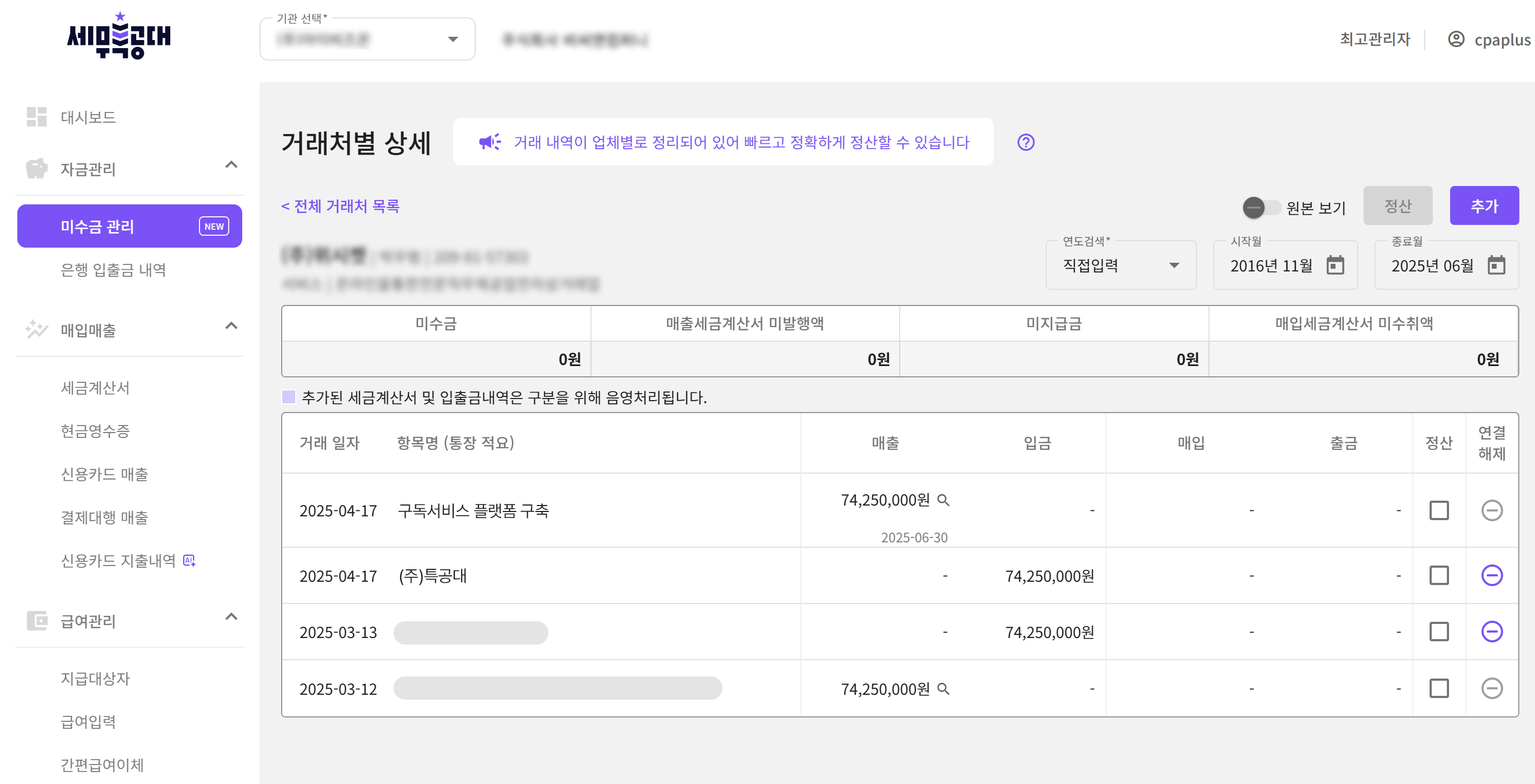Click the purple shading legend swatch
Screen dimensions: 1535x784
pos(288,397)
